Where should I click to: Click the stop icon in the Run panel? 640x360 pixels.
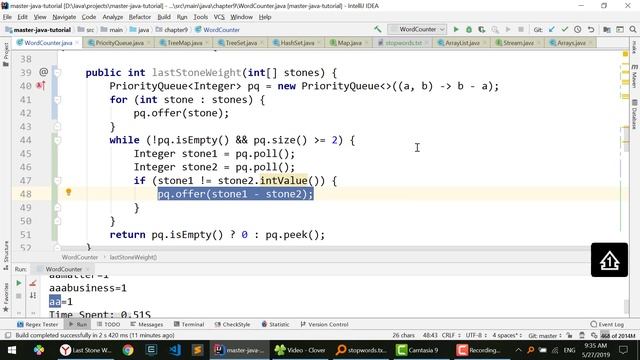click(19, 296)
